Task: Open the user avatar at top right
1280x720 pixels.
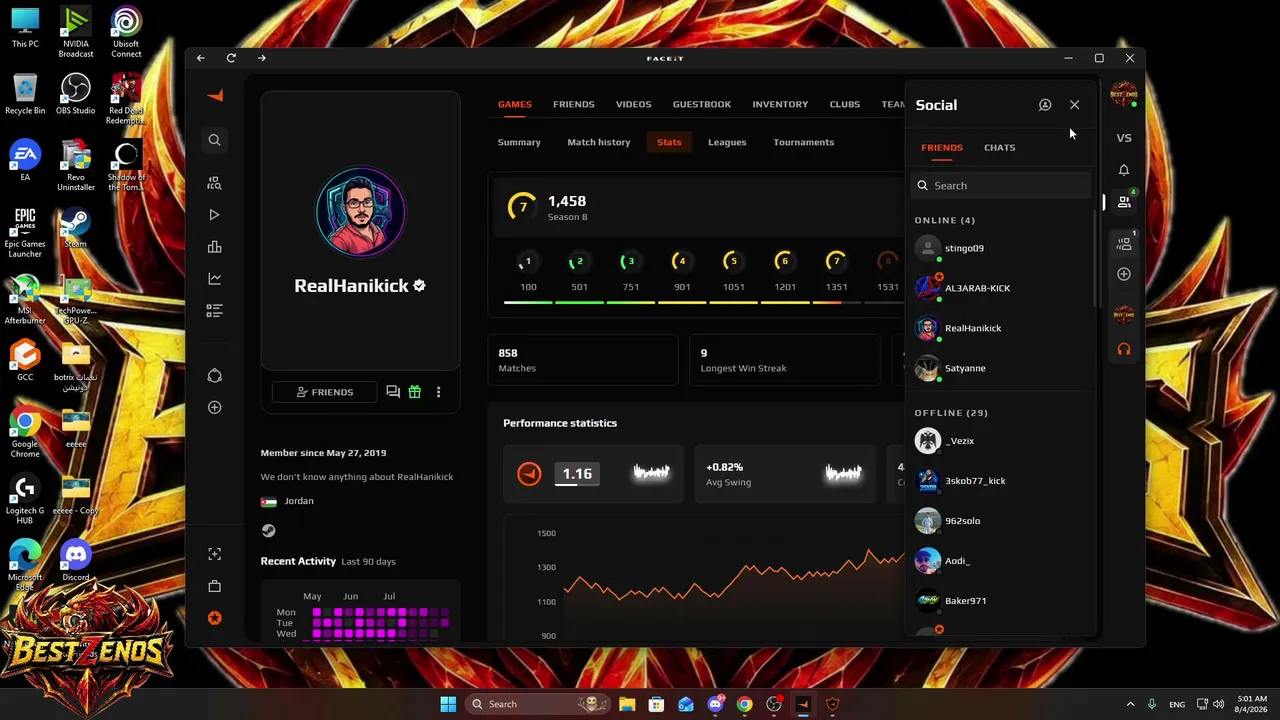Action: coord(1124,95)
